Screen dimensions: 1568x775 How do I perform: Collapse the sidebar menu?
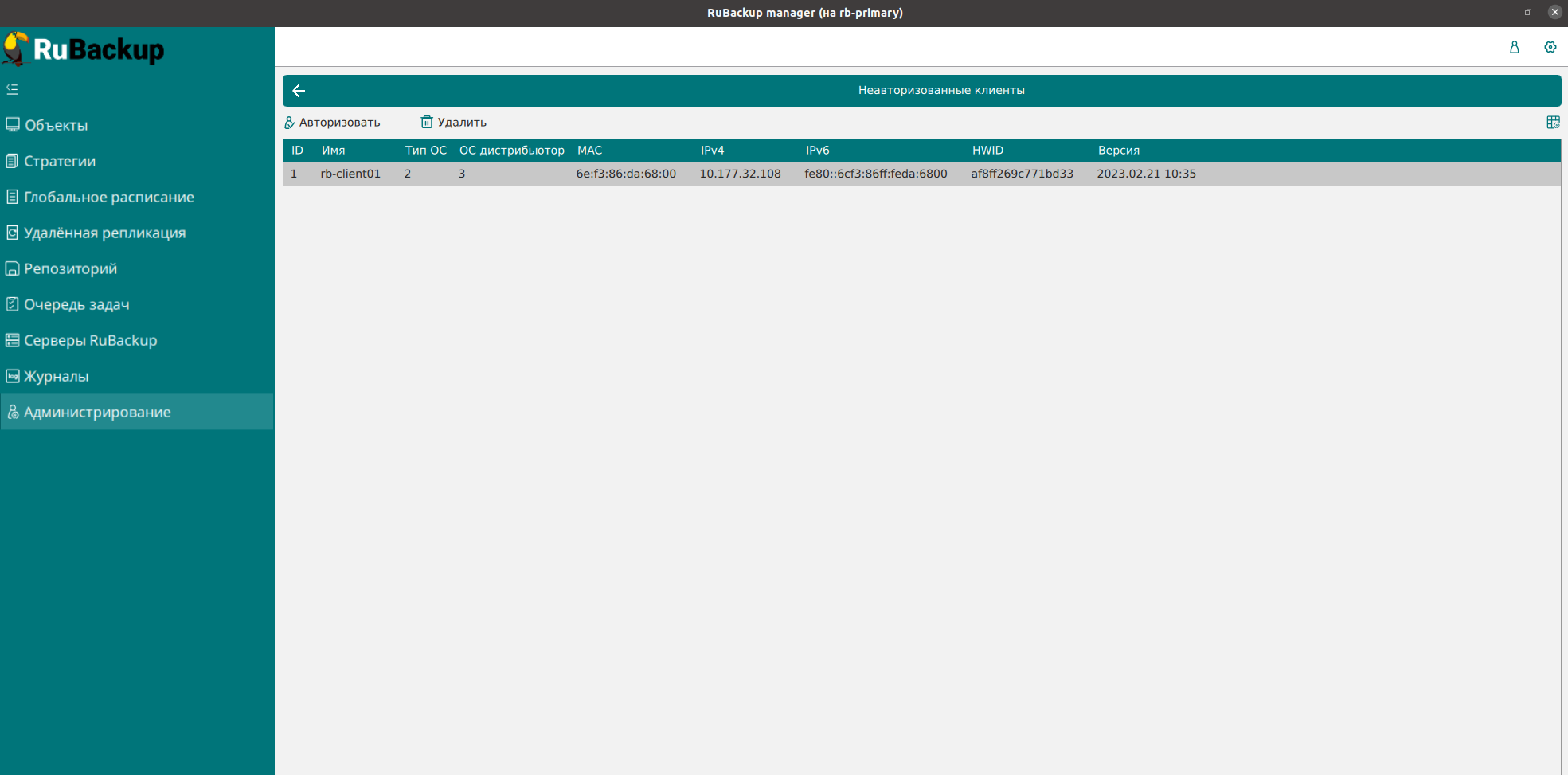point(12,89)
